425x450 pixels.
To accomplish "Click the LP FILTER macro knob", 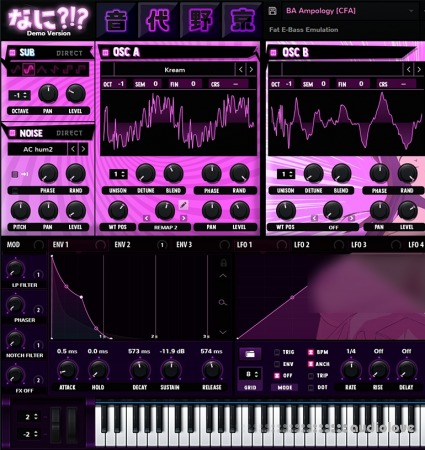I will click(x=15, y=269).
